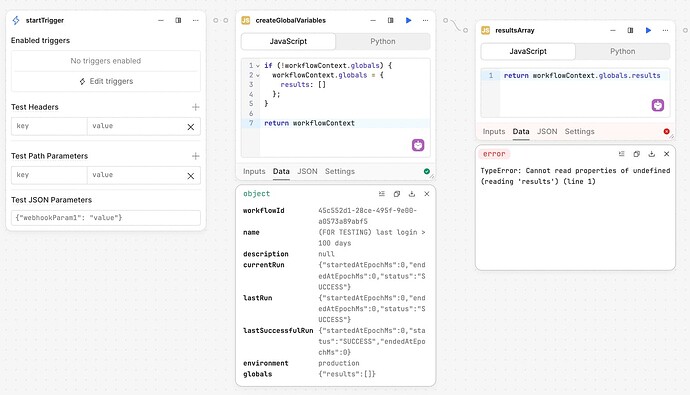Open resultsArray more options menu
The image size is (690, 395).
[x=665, y=30]
